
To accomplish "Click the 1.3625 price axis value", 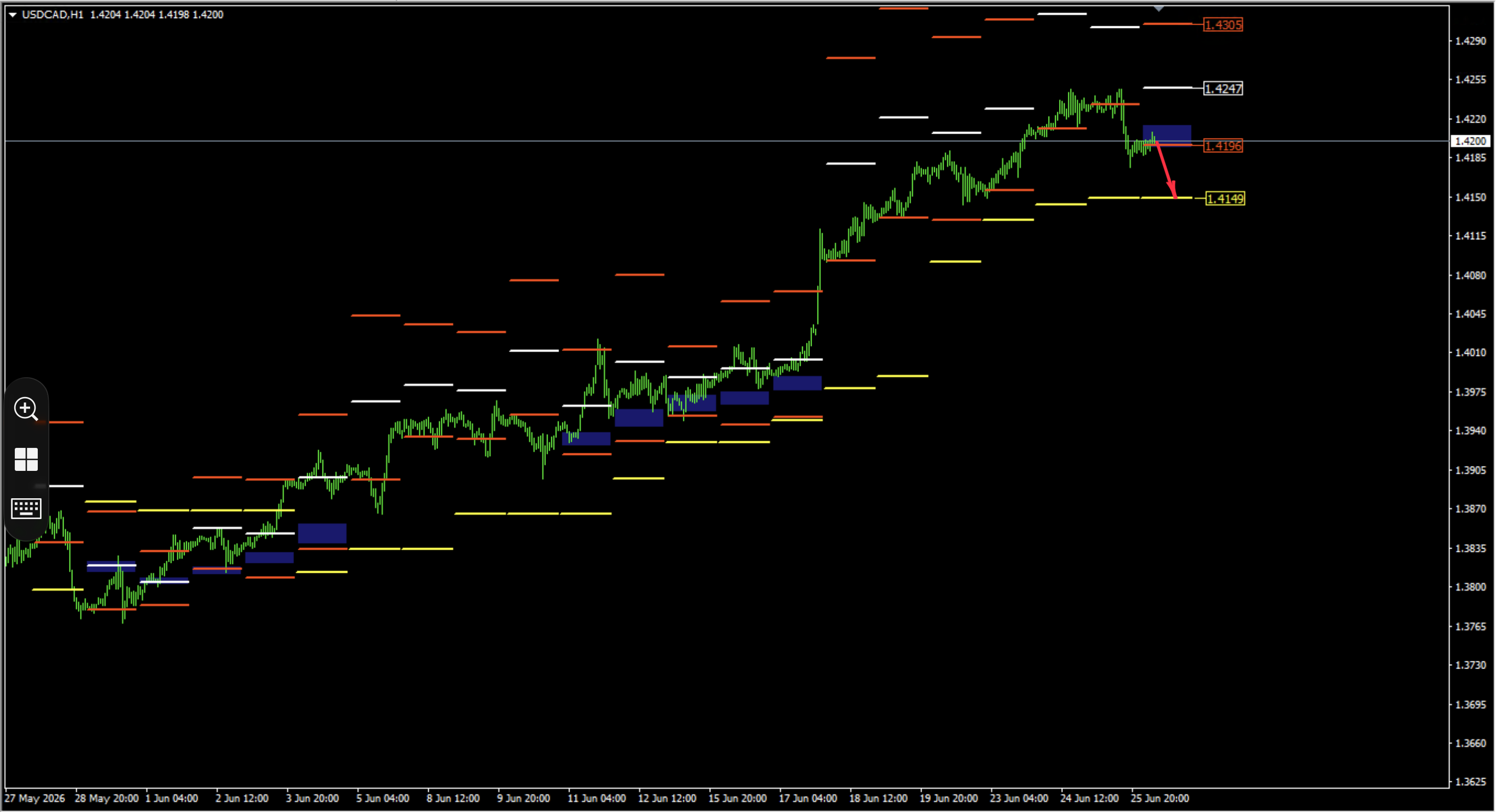I will (x=1470, y=782).
